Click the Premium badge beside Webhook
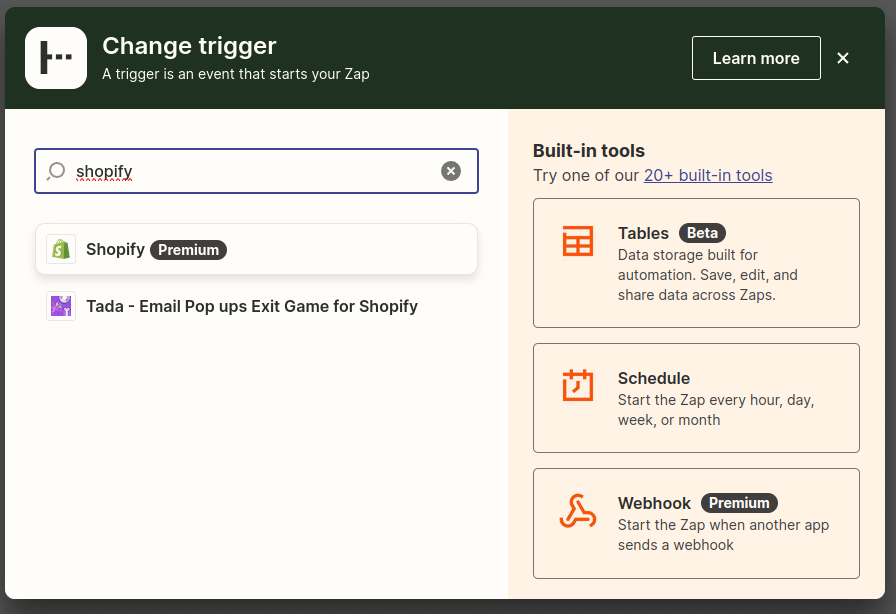The height and width of the screenshot is (614, 896). 739,503
